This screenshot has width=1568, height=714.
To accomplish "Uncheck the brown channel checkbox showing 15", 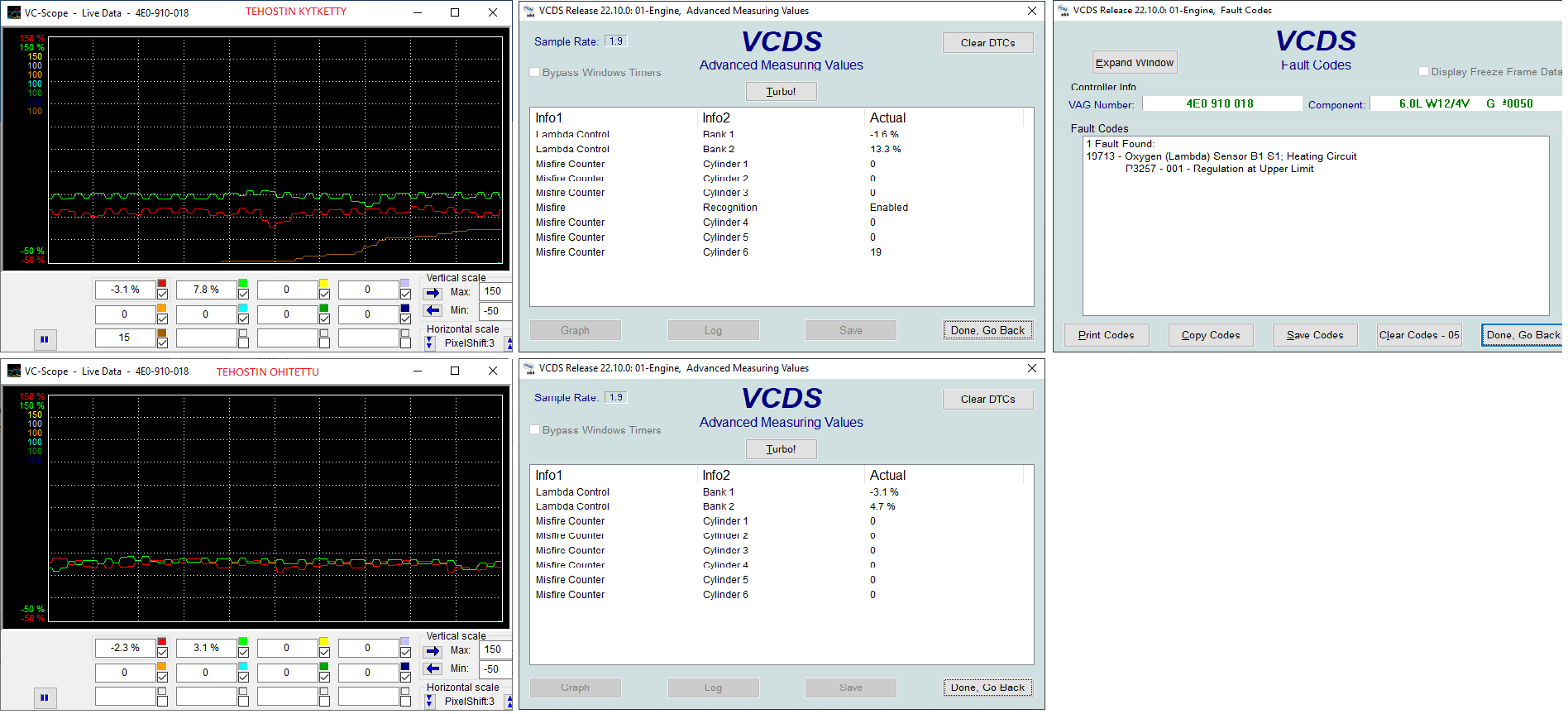I will (162, 343).
